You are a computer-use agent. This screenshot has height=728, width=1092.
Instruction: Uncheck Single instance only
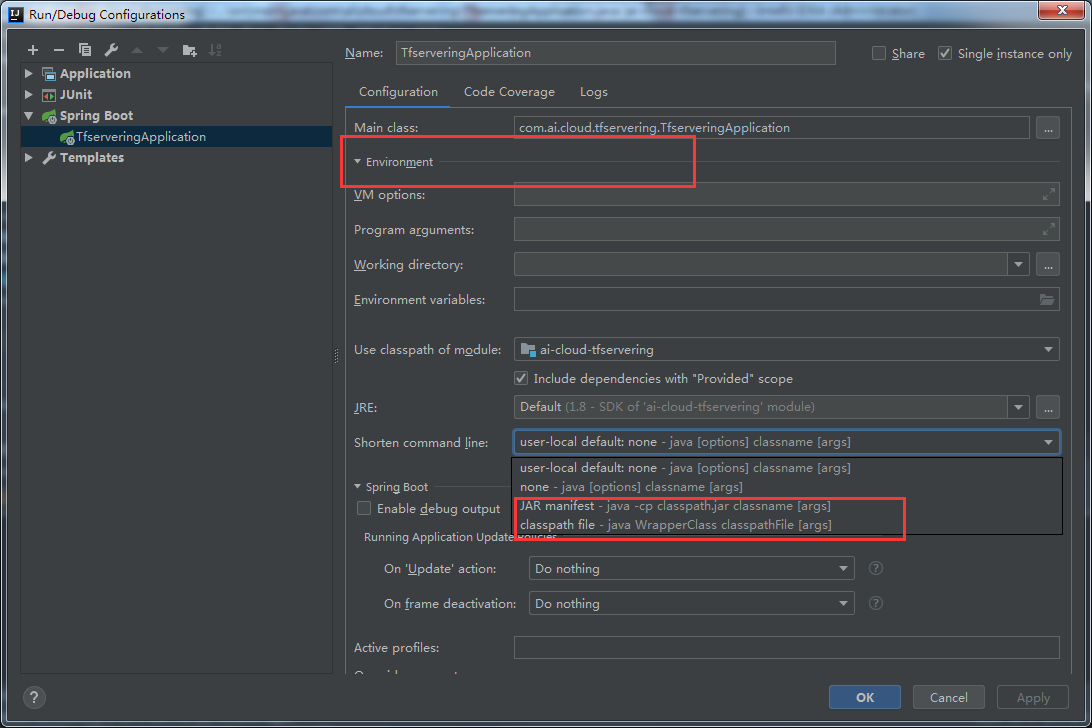coord(944,53)
